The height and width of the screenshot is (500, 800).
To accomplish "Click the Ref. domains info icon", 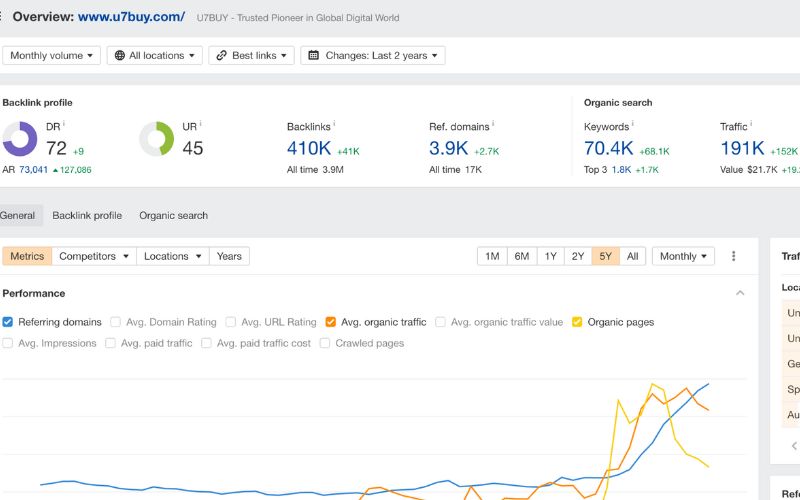I will point(493,124).
